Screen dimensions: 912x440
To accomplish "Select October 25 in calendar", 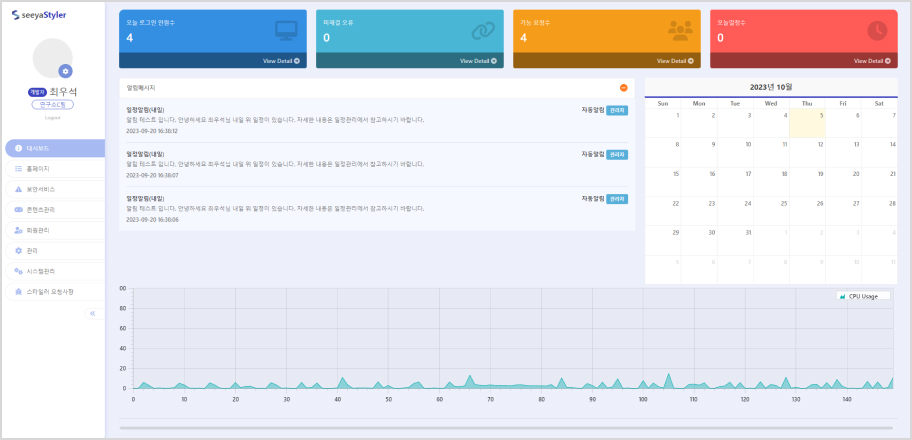I will click(771, 211).
